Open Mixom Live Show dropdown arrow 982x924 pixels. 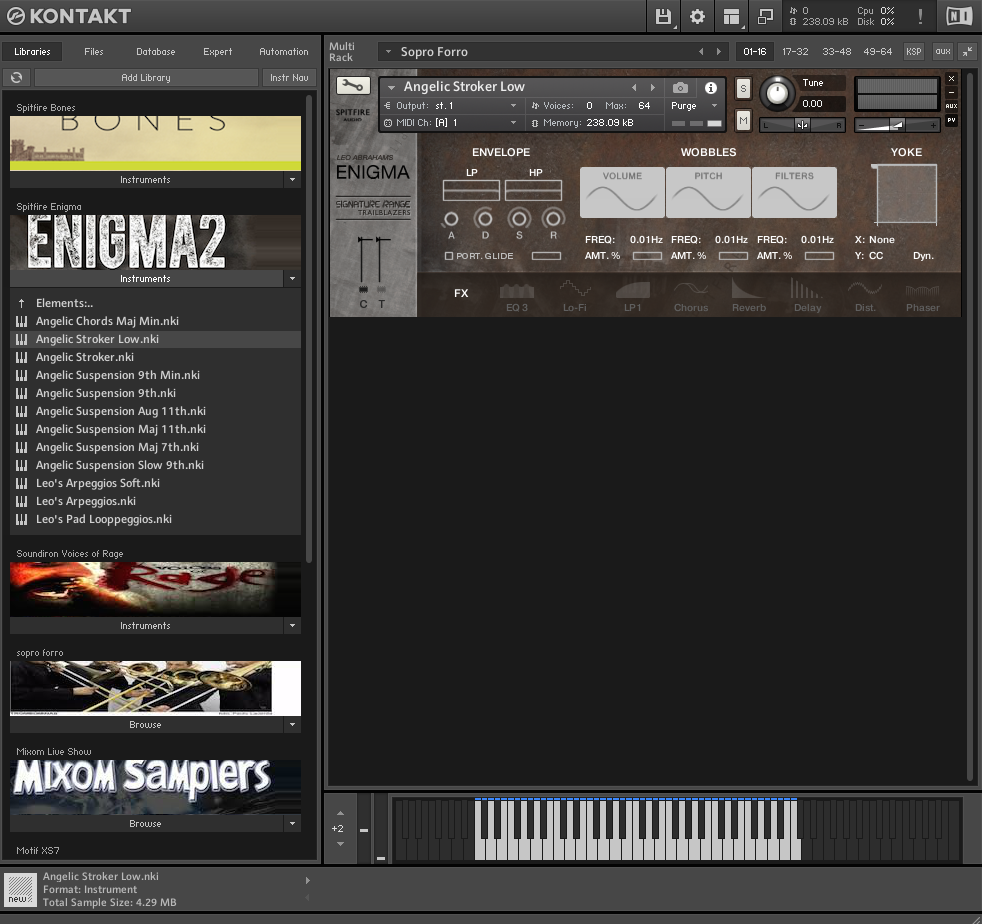pos(292,824)
